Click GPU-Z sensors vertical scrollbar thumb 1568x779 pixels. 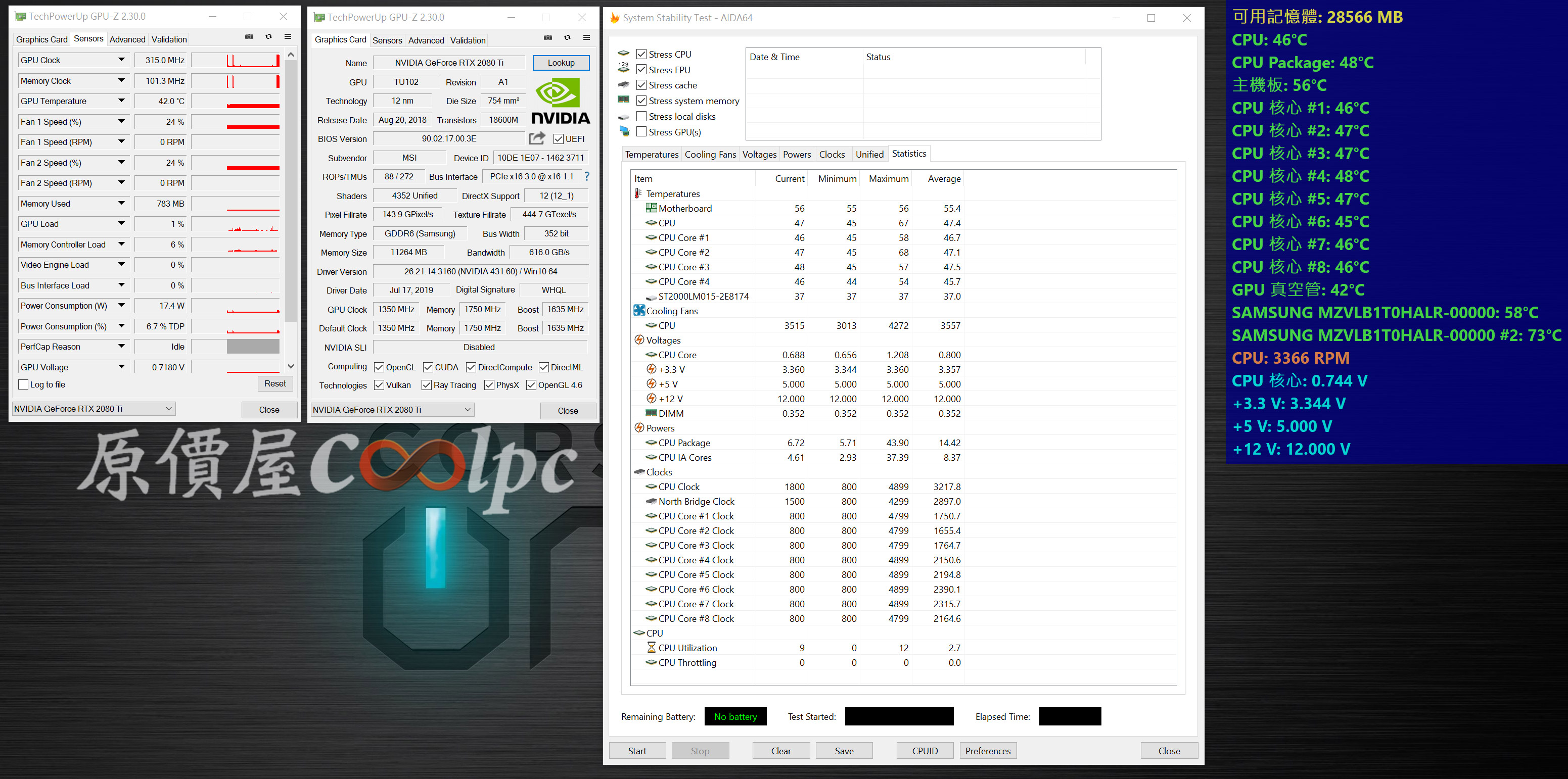290,190
